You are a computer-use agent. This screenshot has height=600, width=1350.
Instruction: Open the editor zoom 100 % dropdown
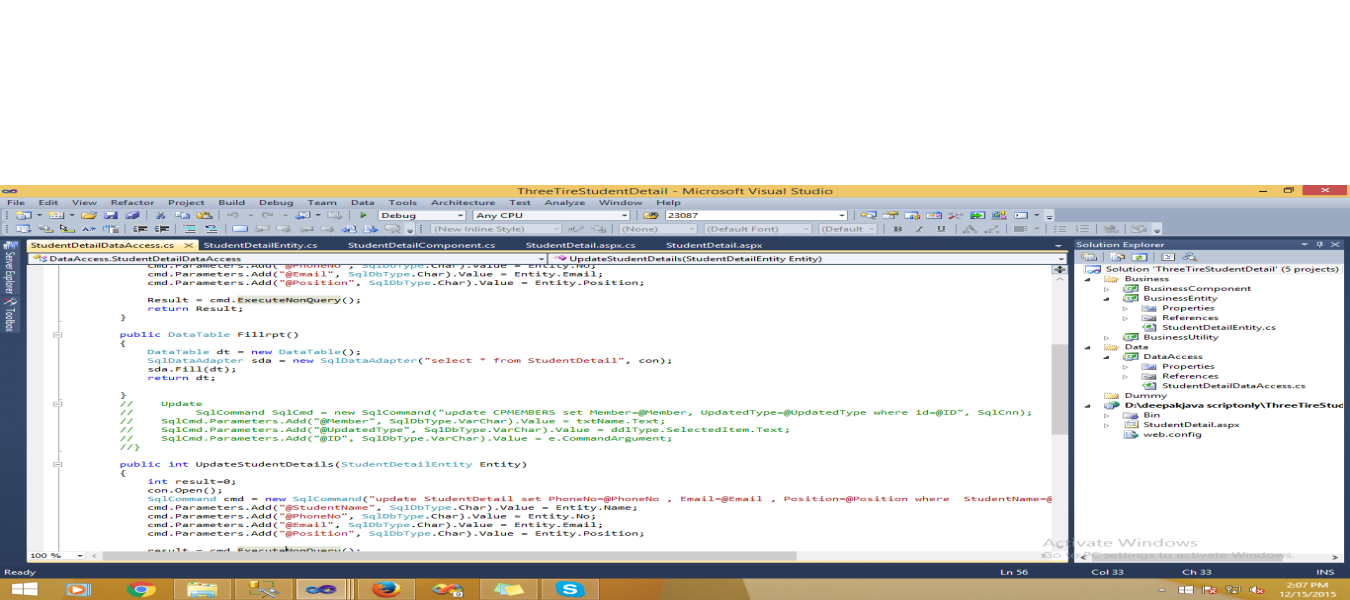tap(79, 555)
